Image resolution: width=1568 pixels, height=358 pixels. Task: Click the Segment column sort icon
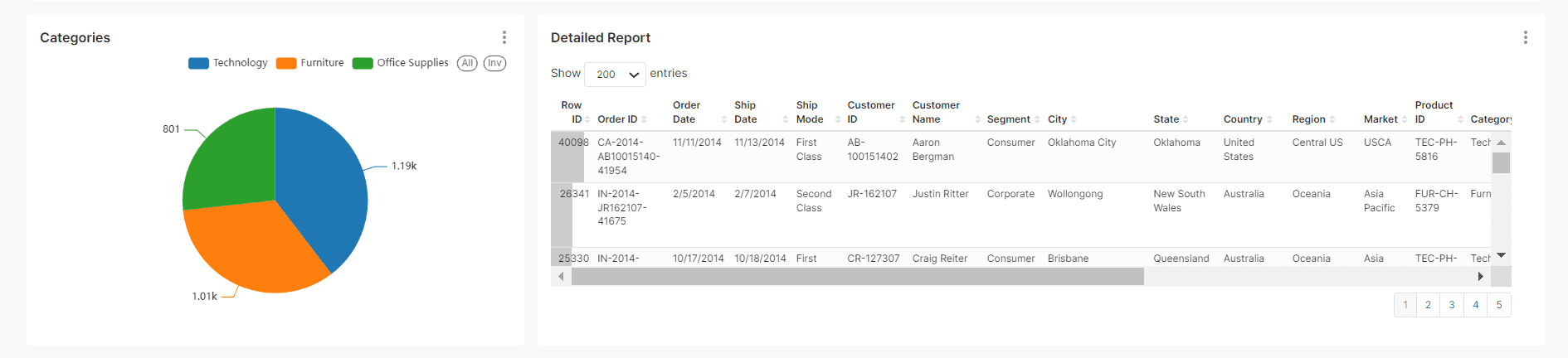[x=1037, y=119]
